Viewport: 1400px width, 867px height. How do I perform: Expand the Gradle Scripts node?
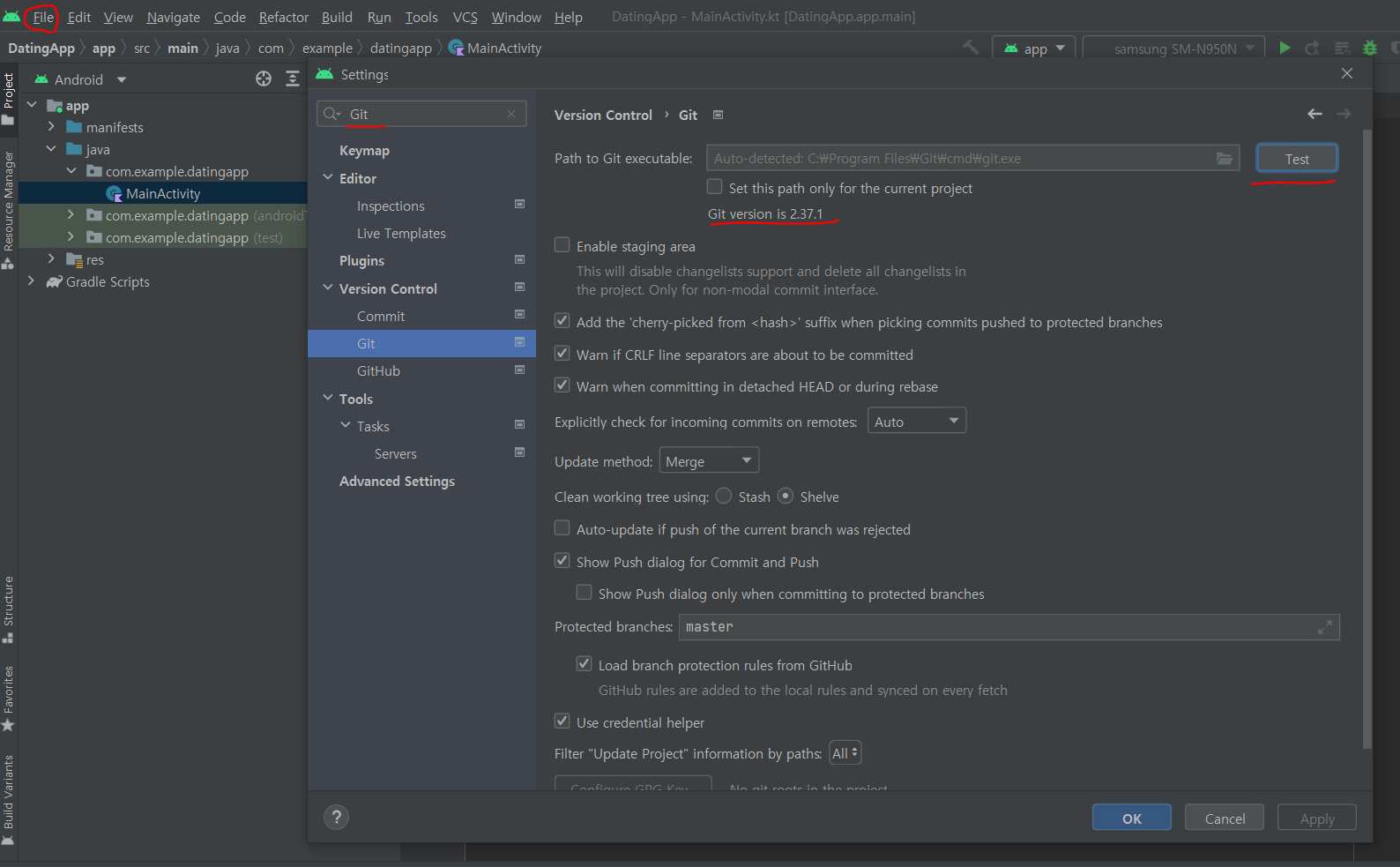click(x=31, y=281)
